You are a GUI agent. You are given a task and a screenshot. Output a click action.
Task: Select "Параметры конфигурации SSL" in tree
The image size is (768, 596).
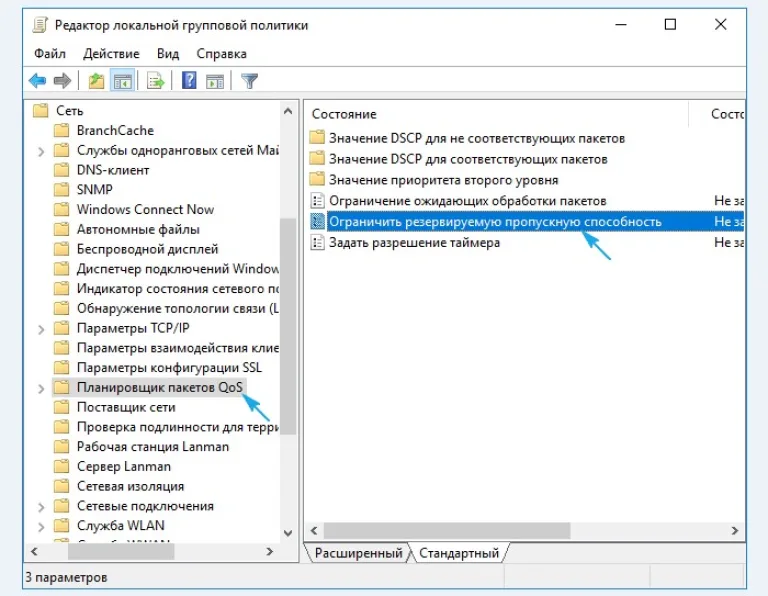(169, 367)
